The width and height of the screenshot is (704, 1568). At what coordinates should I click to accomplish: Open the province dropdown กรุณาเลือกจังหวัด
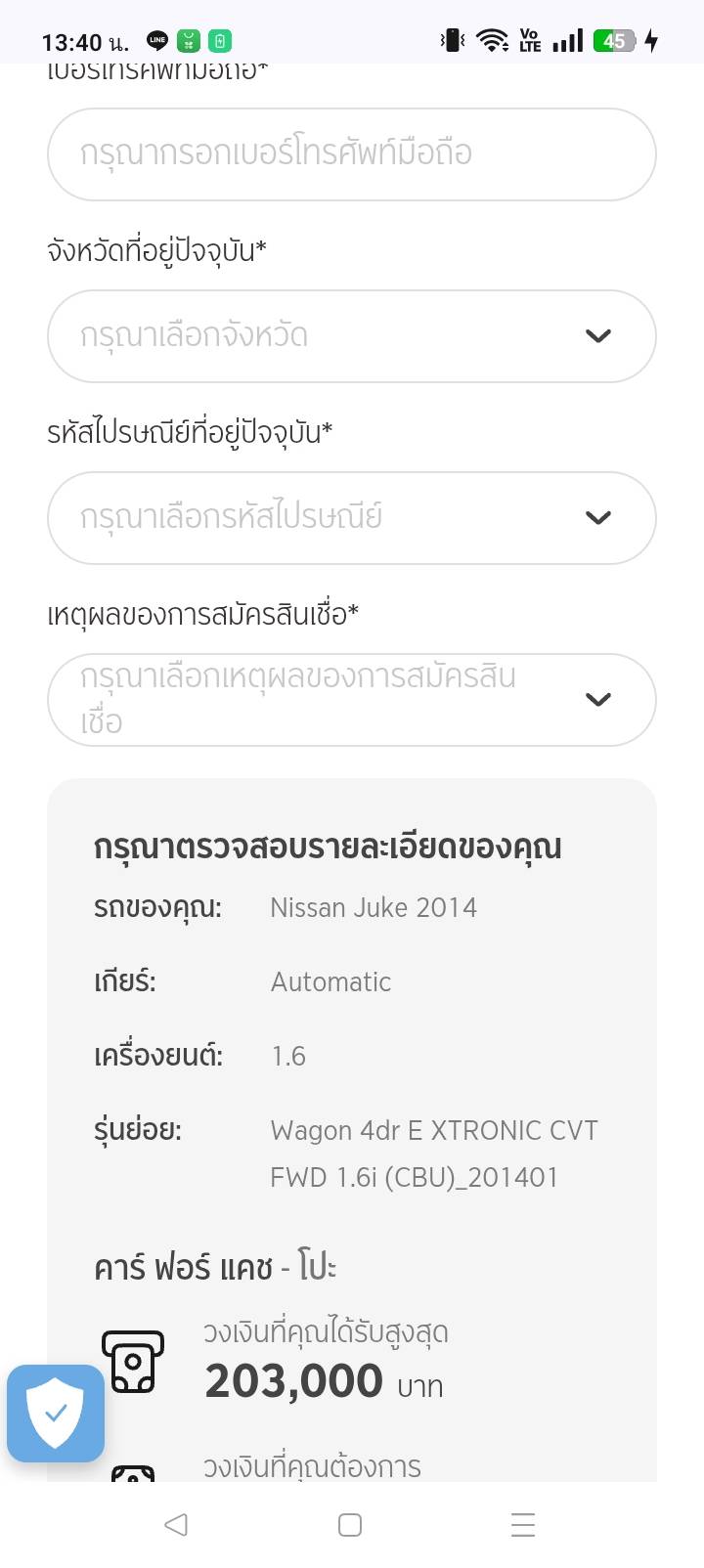click(351, 336)
